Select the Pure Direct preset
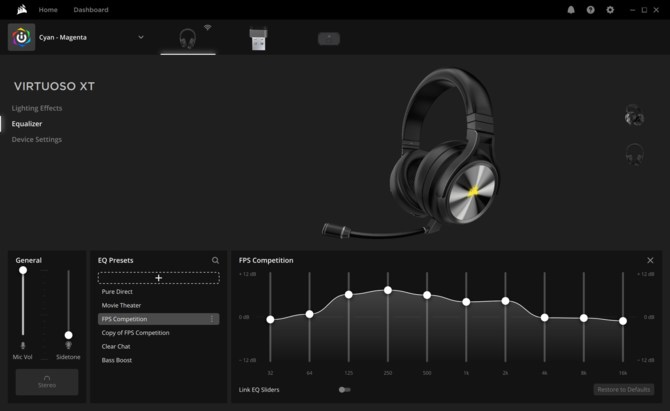The image size is (670, 411). 159,292
